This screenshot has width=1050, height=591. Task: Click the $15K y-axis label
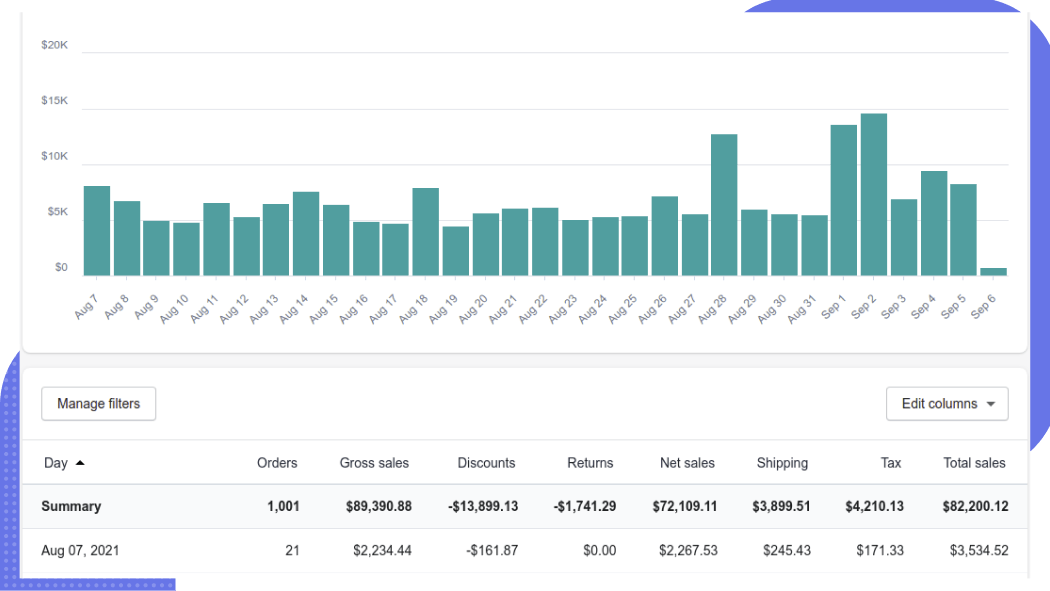point(54,100)
